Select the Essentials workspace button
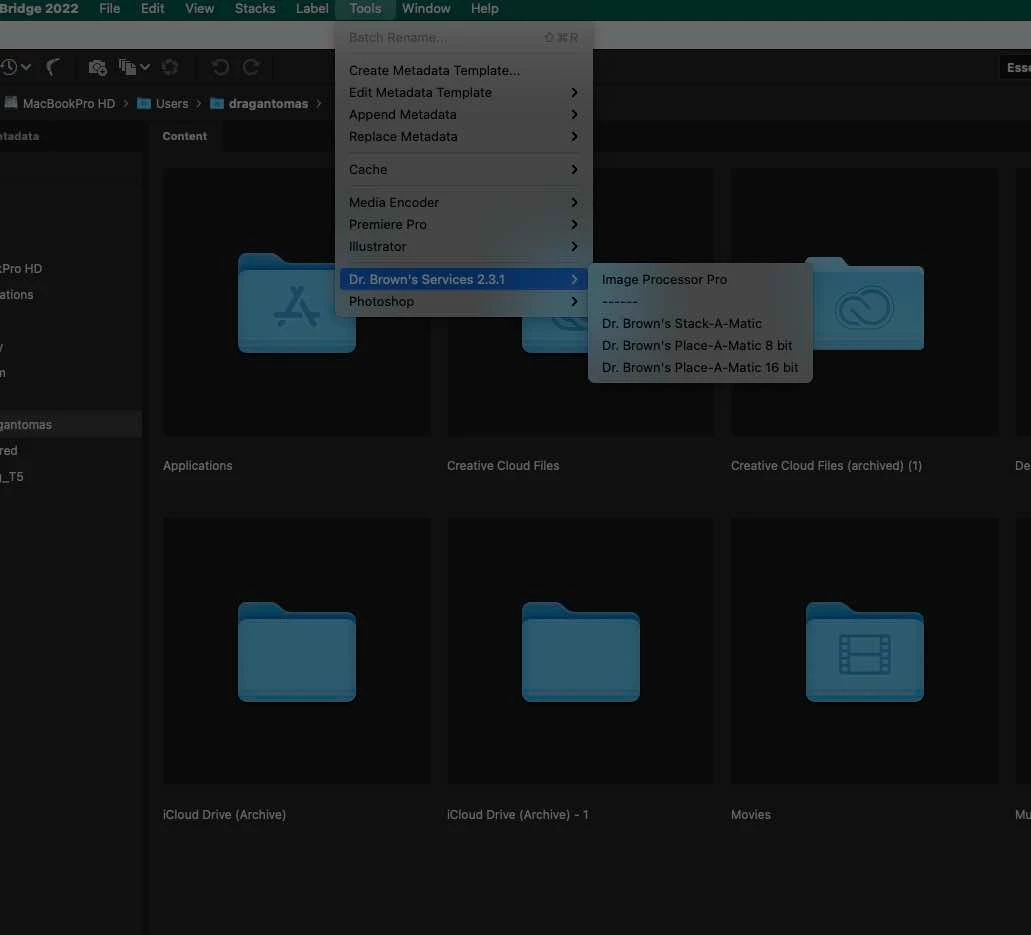1031x935 pixels. click(1016, 67)
